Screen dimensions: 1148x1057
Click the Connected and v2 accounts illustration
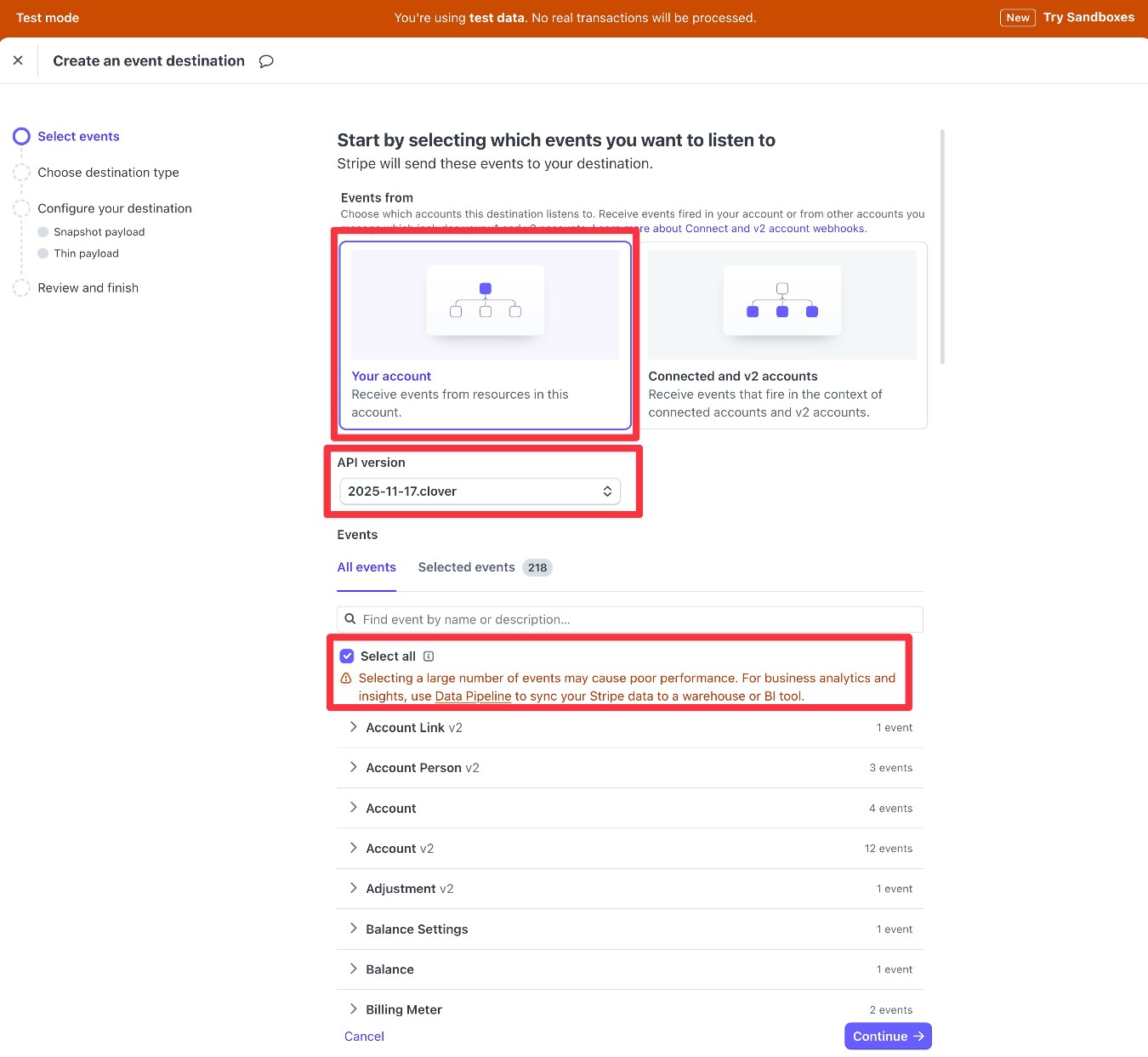[781, 300]
